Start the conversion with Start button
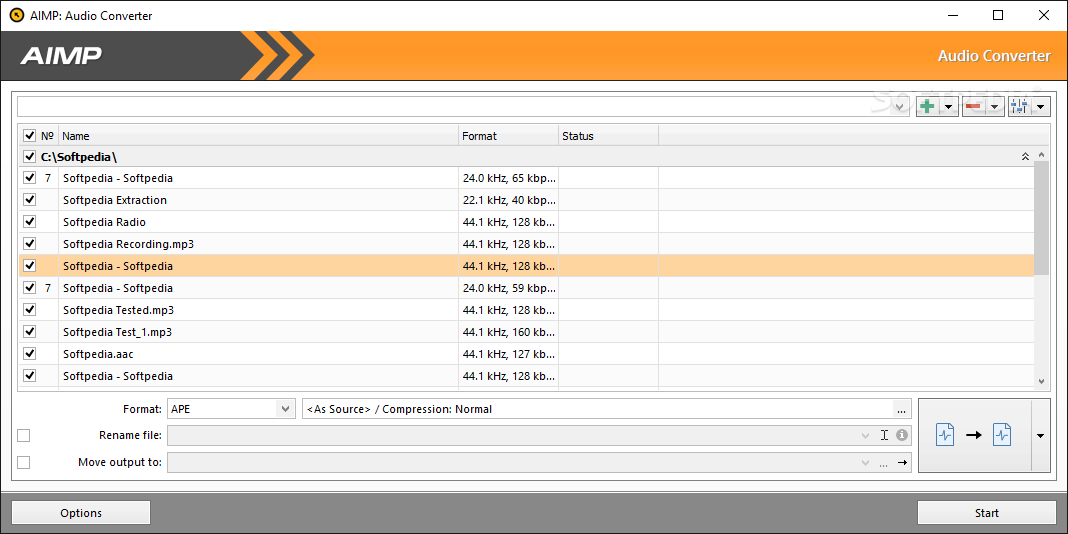Image resolution: width=1068 pixels, height=534 pixels. point(987,513)
